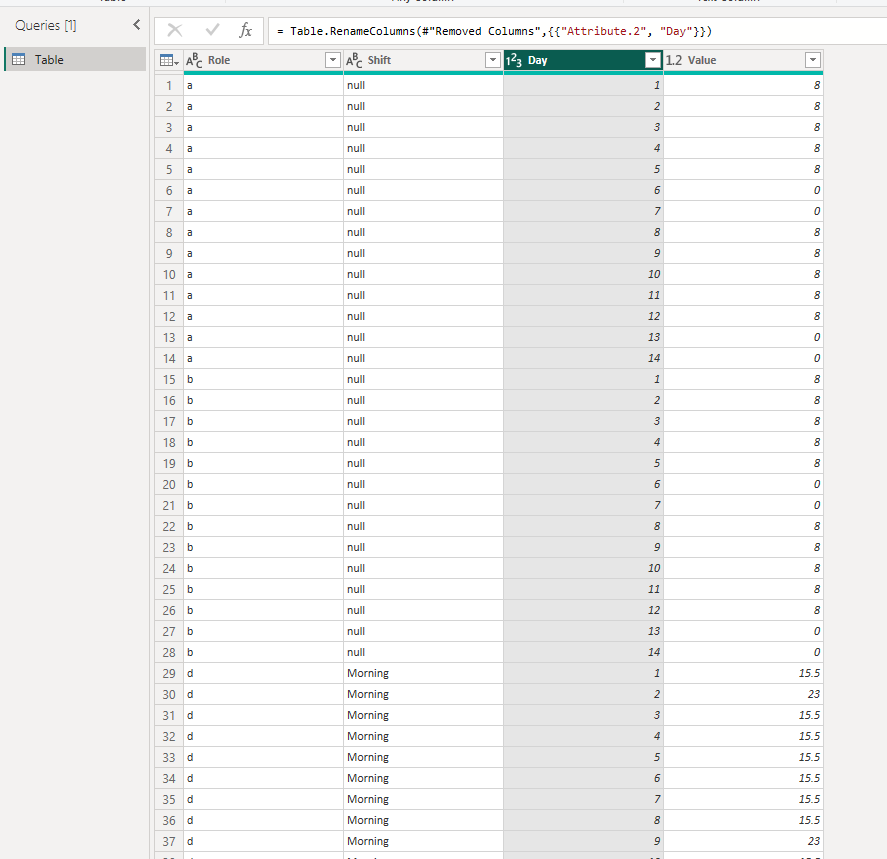Click null Shift cell in row 1
Image resolution: width=887 pixels, height=859 pixels.
click(x=423, y=85)
